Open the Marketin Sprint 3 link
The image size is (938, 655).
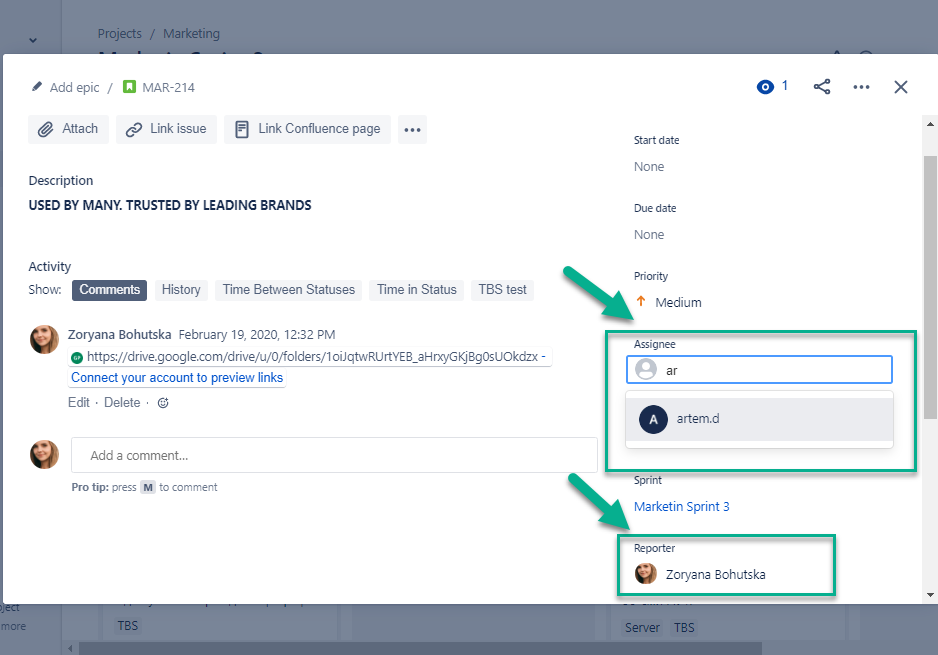[681, 506]
